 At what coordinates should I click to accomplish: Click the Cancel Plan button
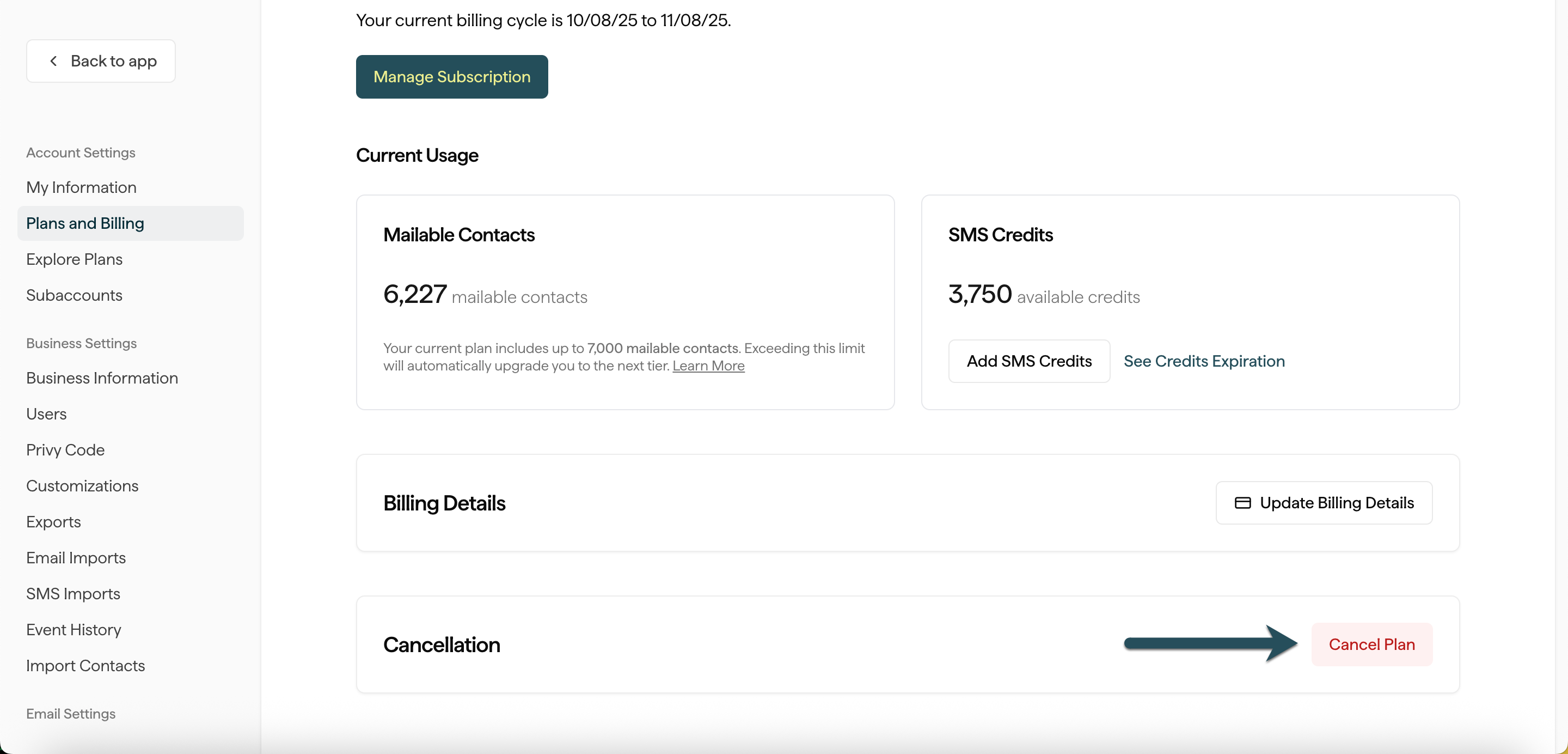coord(1371,644)
